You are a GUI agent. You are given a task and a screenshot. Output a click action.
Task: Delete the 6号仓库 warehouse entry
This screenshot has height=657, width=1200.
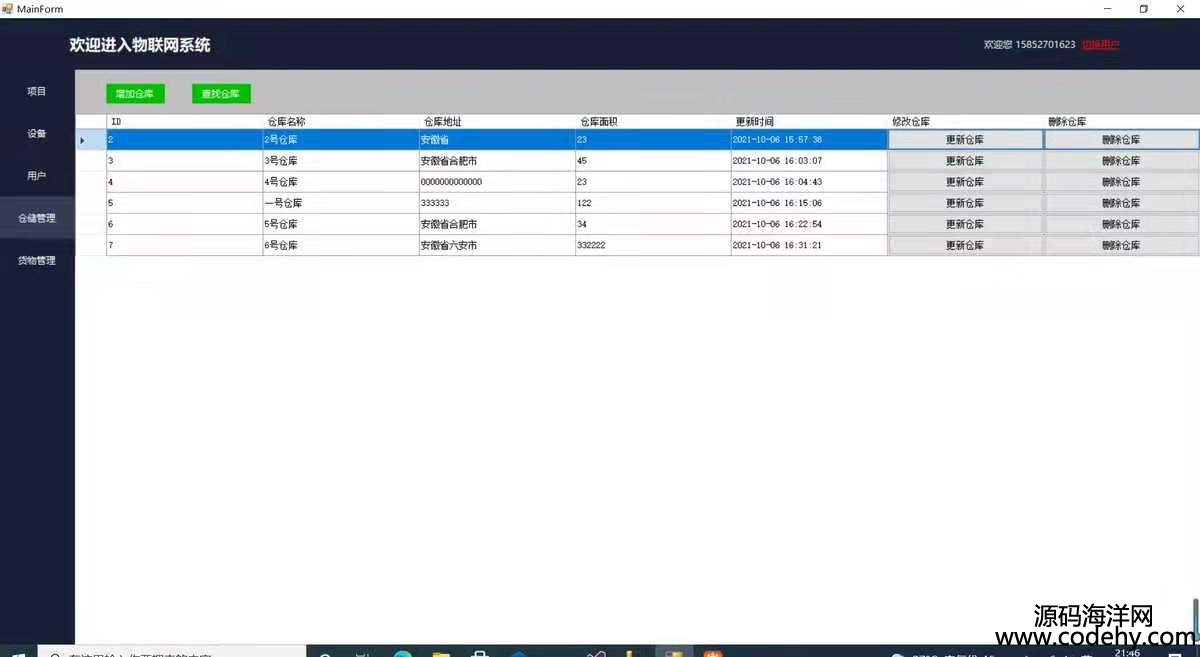[1121, 245]
